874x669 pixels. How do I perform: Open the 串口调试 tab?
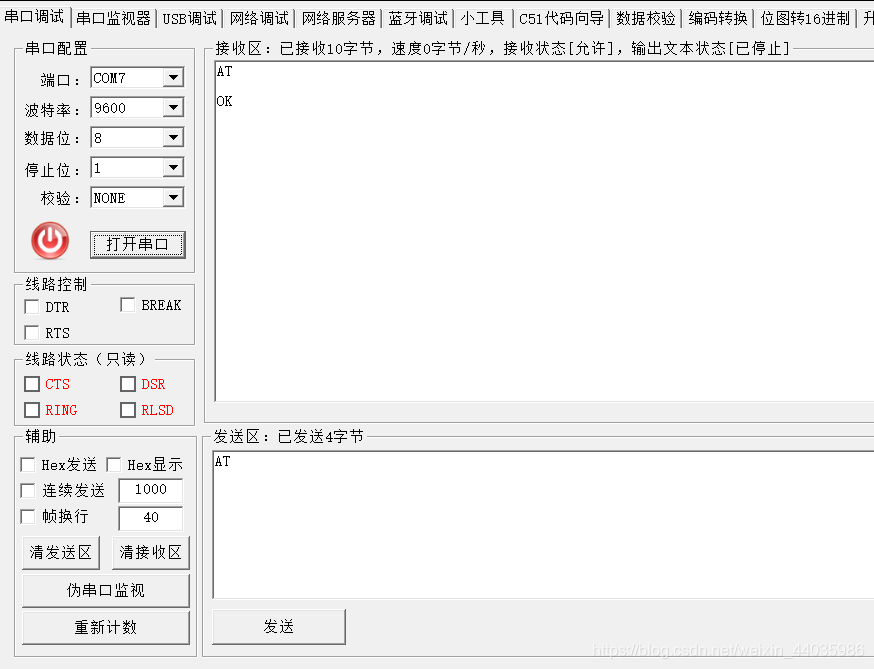tap(35, 17)
